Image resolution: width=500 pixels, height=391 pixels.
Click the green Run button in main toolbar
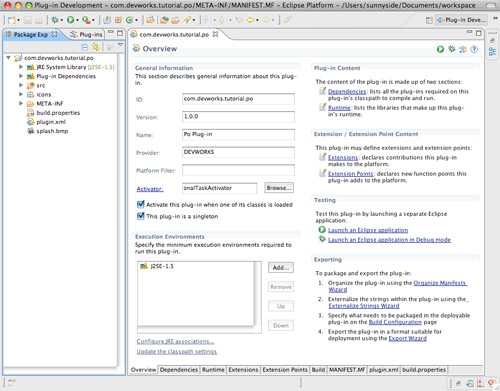point(70,20)
